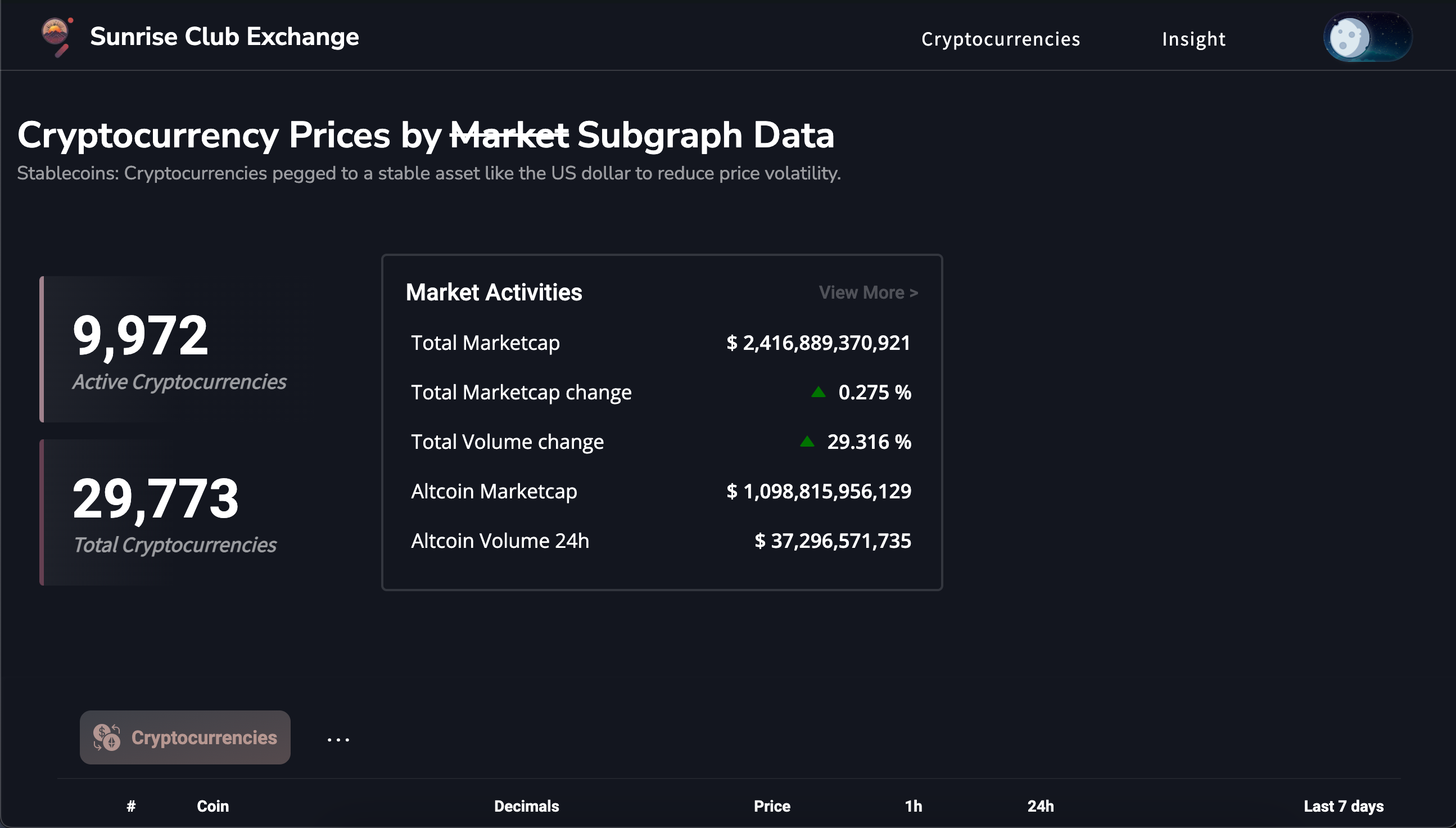Select the 24h column header
The width and height of the screenshot is (1456, 828).
point(1040,806)
